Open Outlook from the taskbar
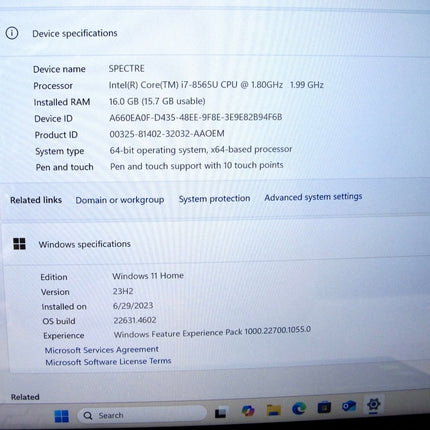Screen dimensions: 430x430 (349, 406)
